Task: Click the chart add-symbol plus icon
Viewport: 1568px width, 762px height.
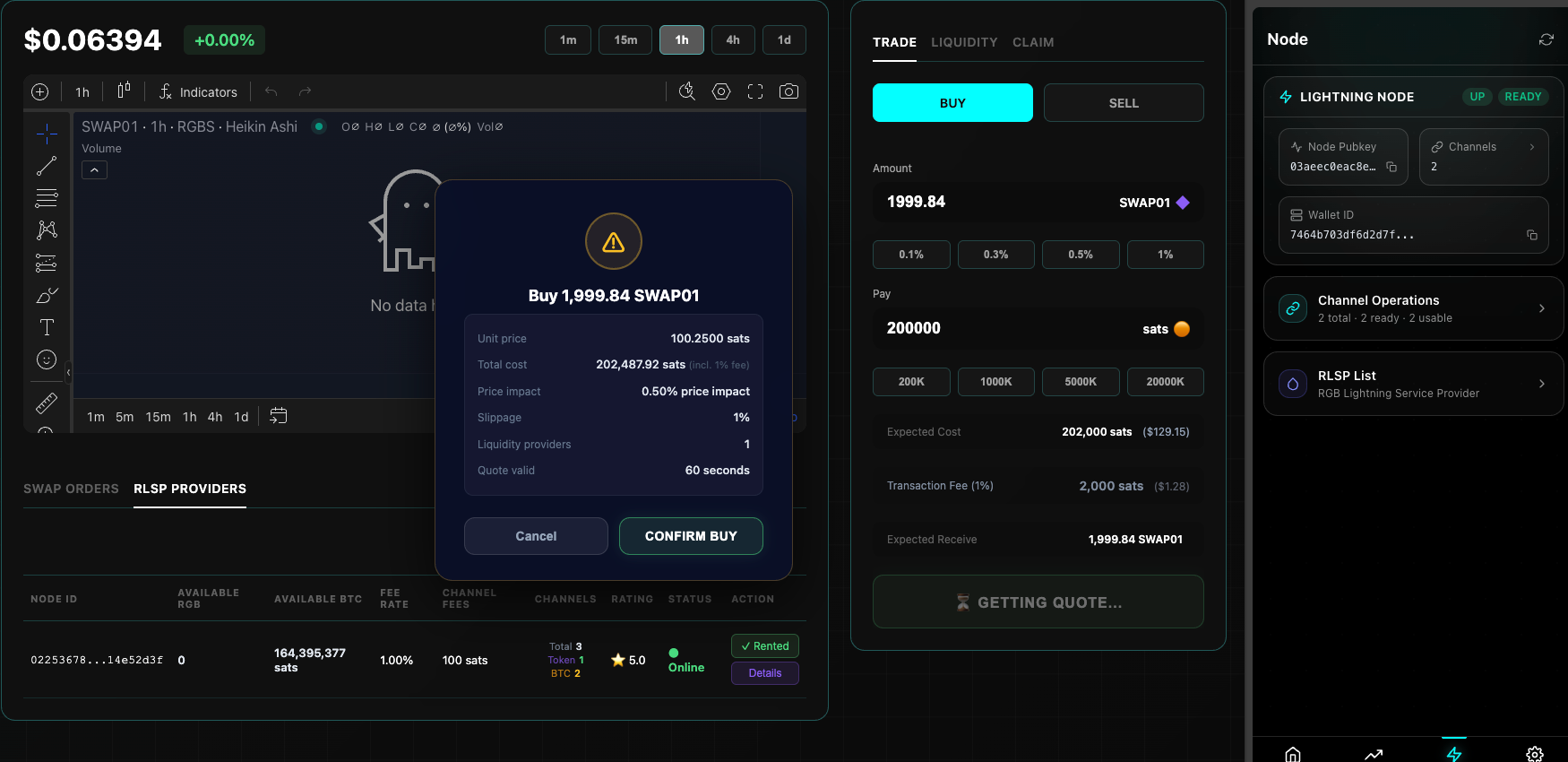Action: (39, 91)
